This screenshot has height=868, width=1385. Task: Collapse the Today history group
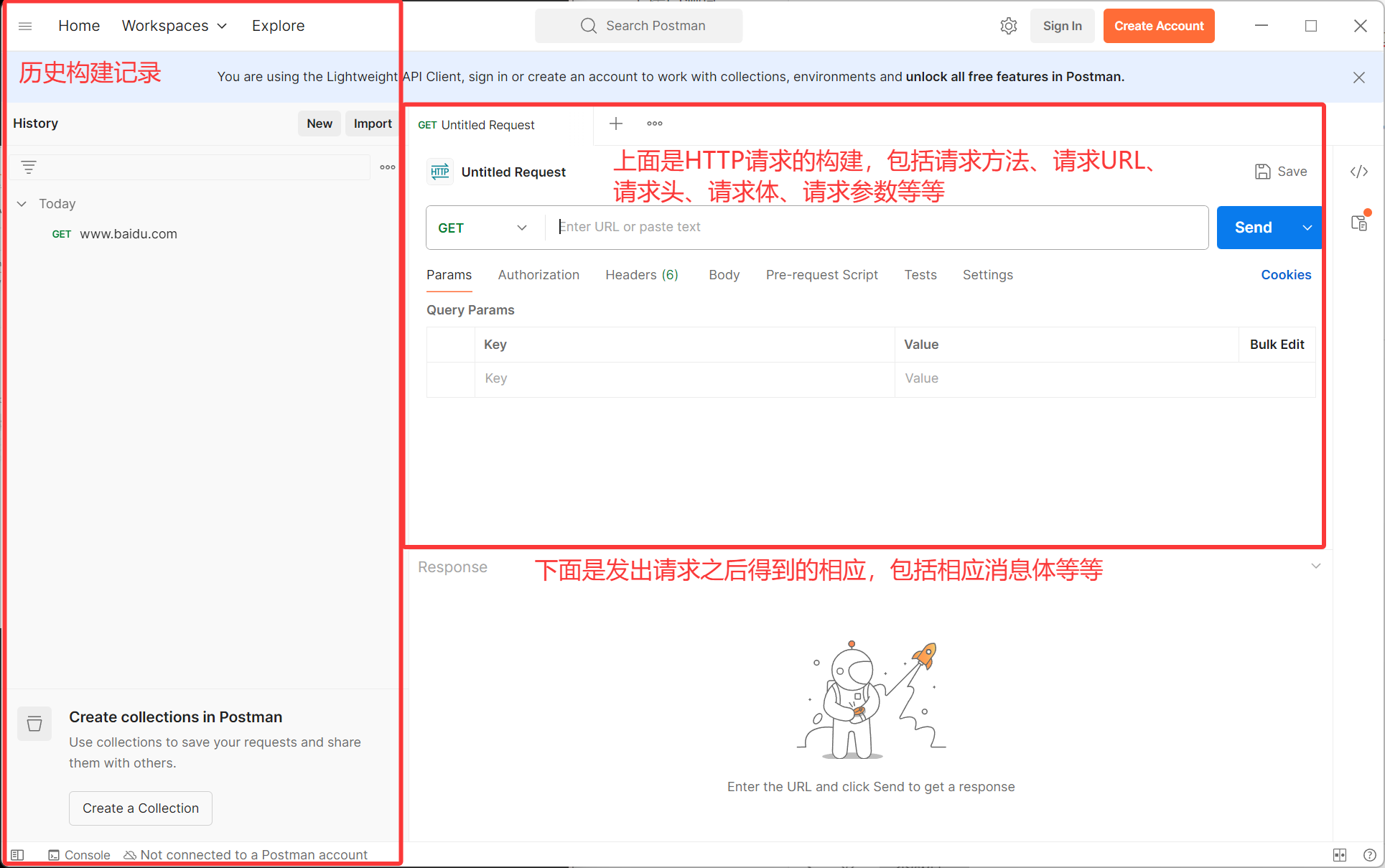point(22,204)
